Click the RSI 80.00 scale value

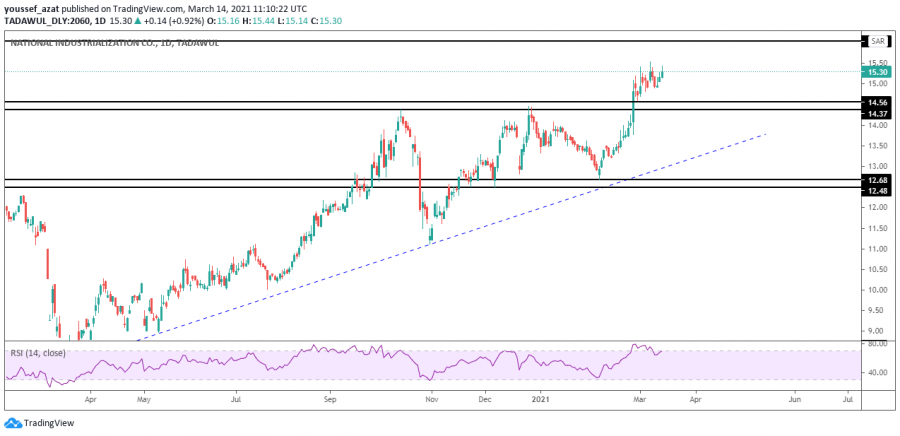[x=877, y=344]
